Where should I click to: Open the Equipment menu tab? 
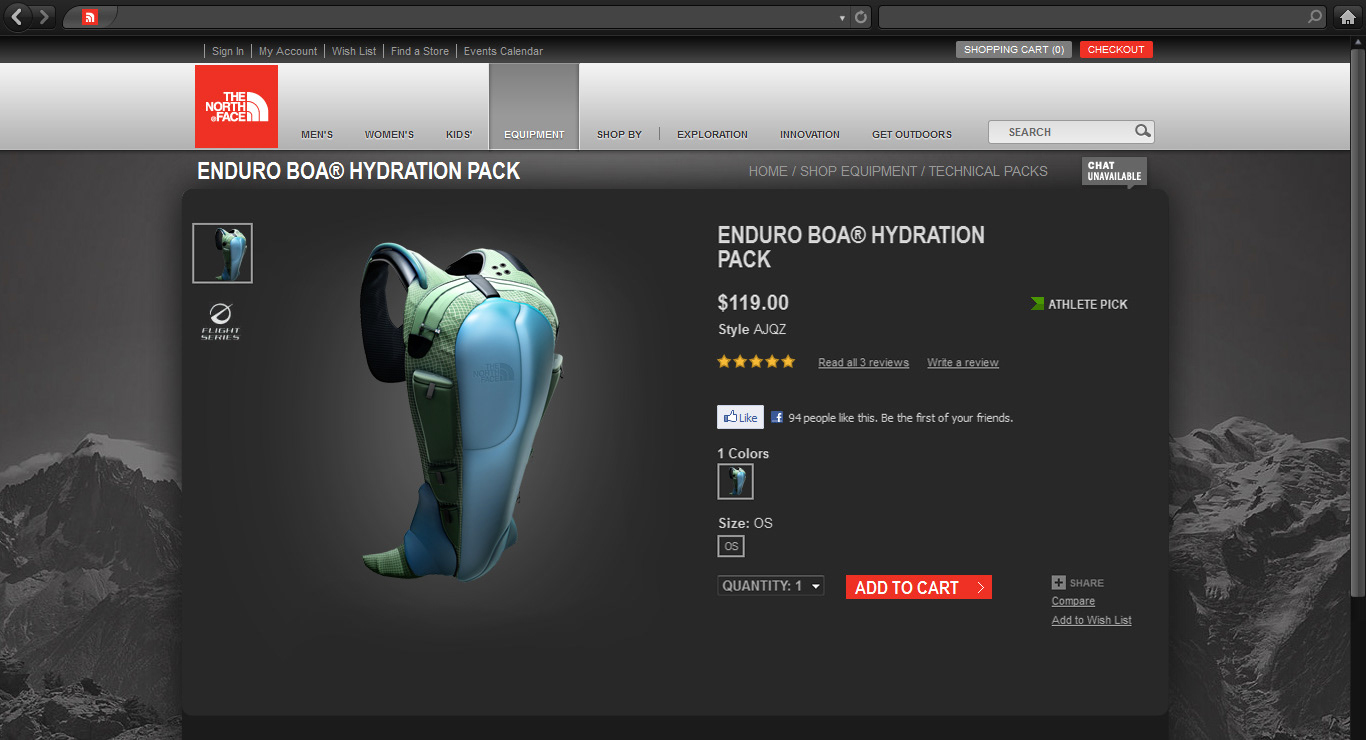tap(534, 107)
